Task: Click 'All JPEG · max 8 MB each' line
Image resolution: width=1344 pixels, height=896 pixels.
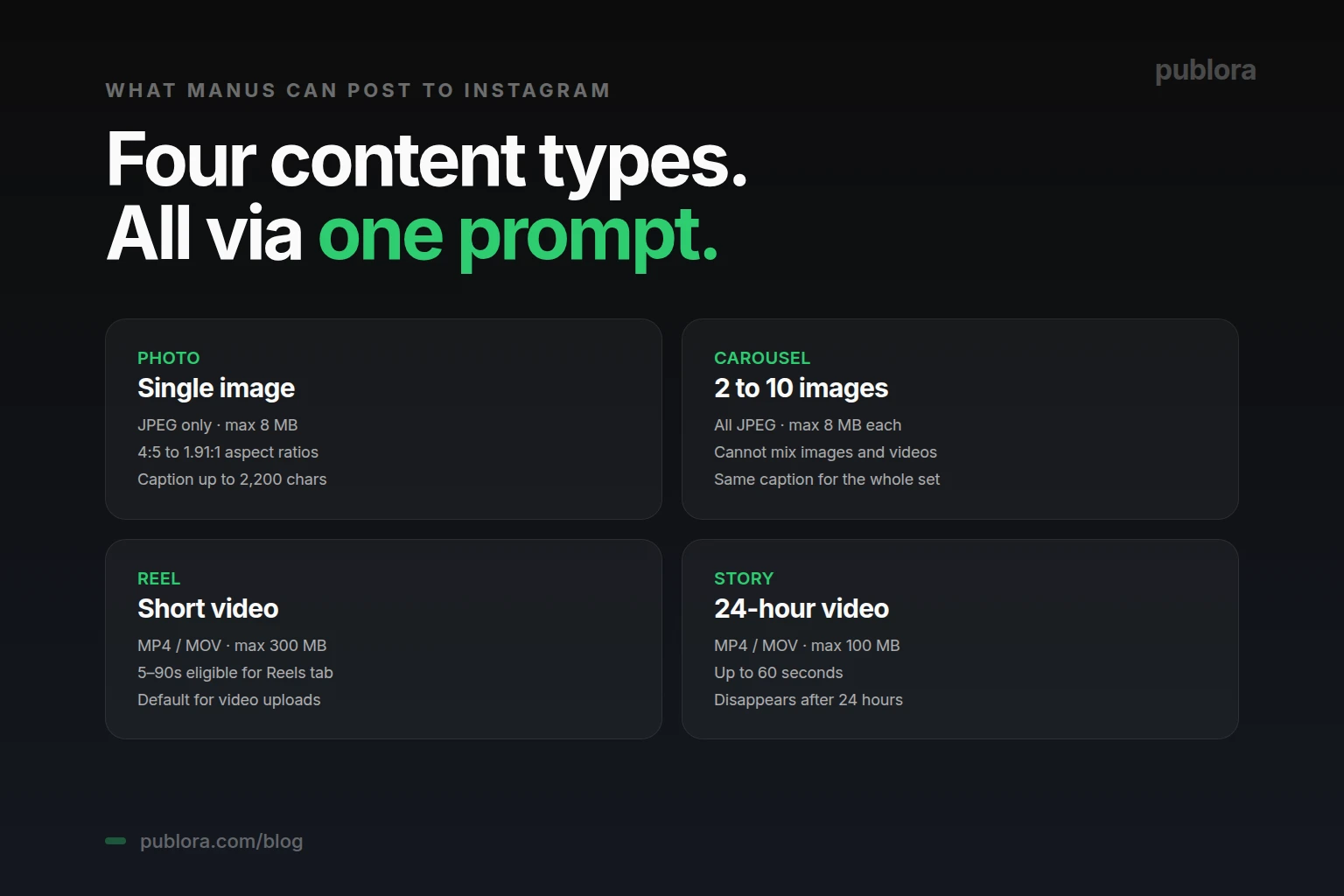Action: (x=808, y=425)
